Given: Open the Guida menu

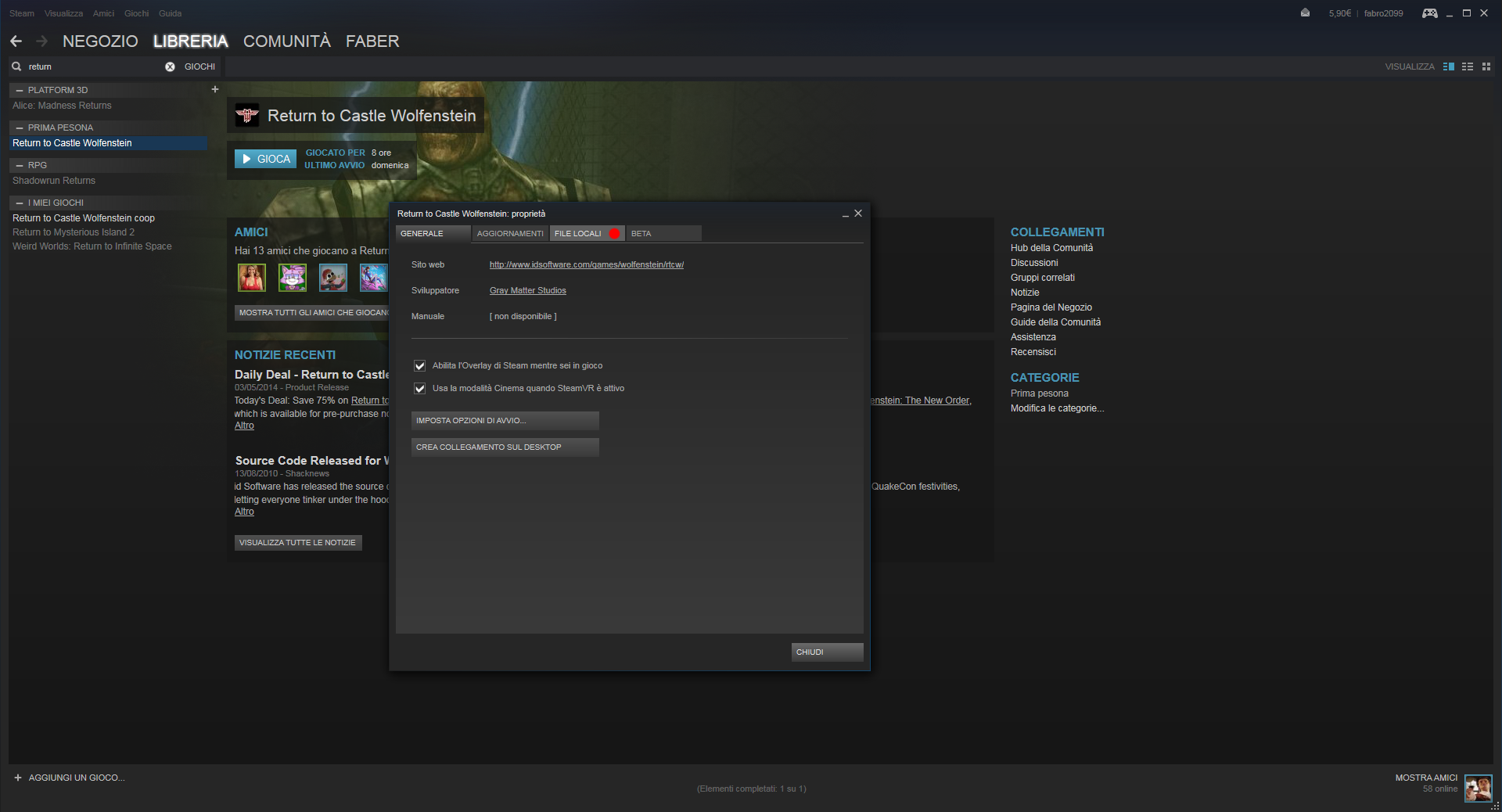Looking at the screenshot, I should pos(170,13).
